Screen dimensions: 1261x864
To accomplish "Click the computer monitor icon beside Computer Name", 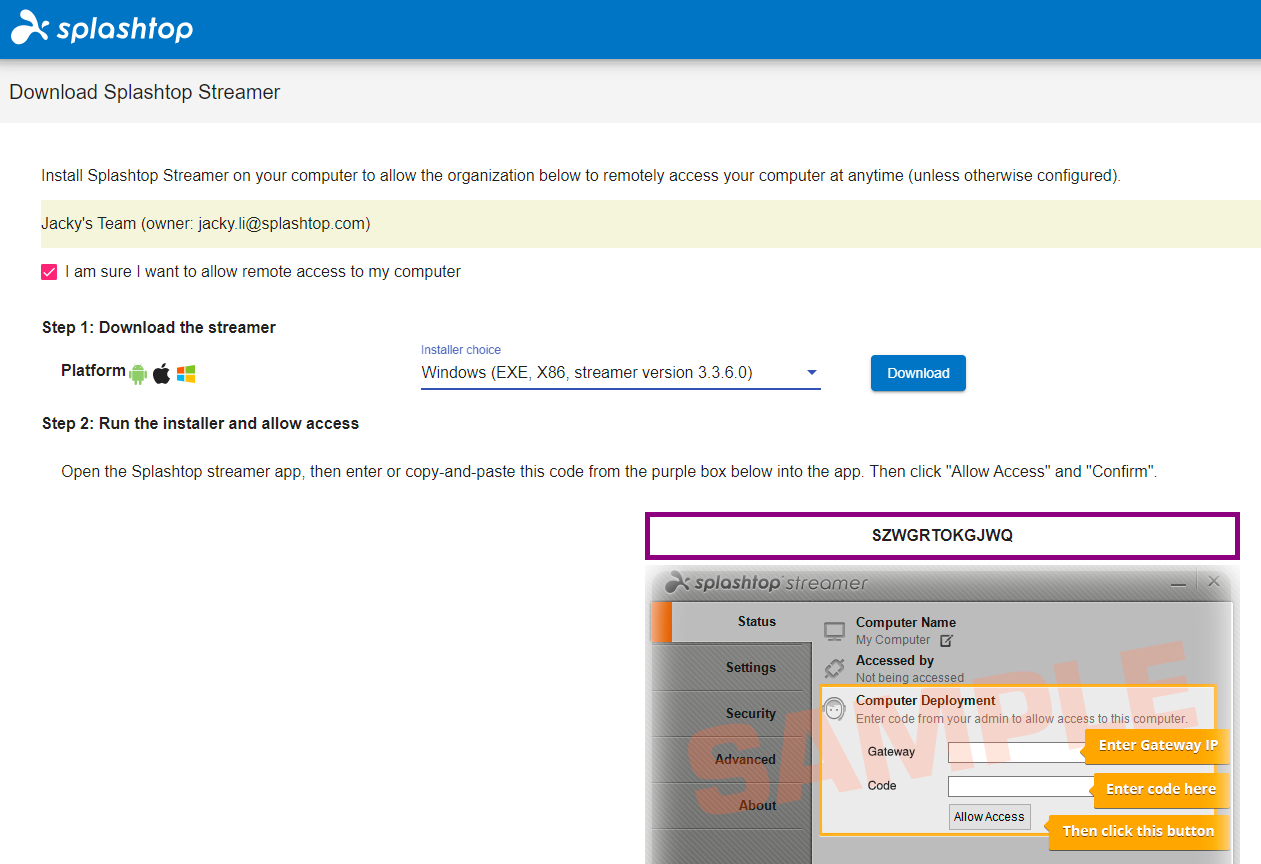I will (x=833, y=629).
